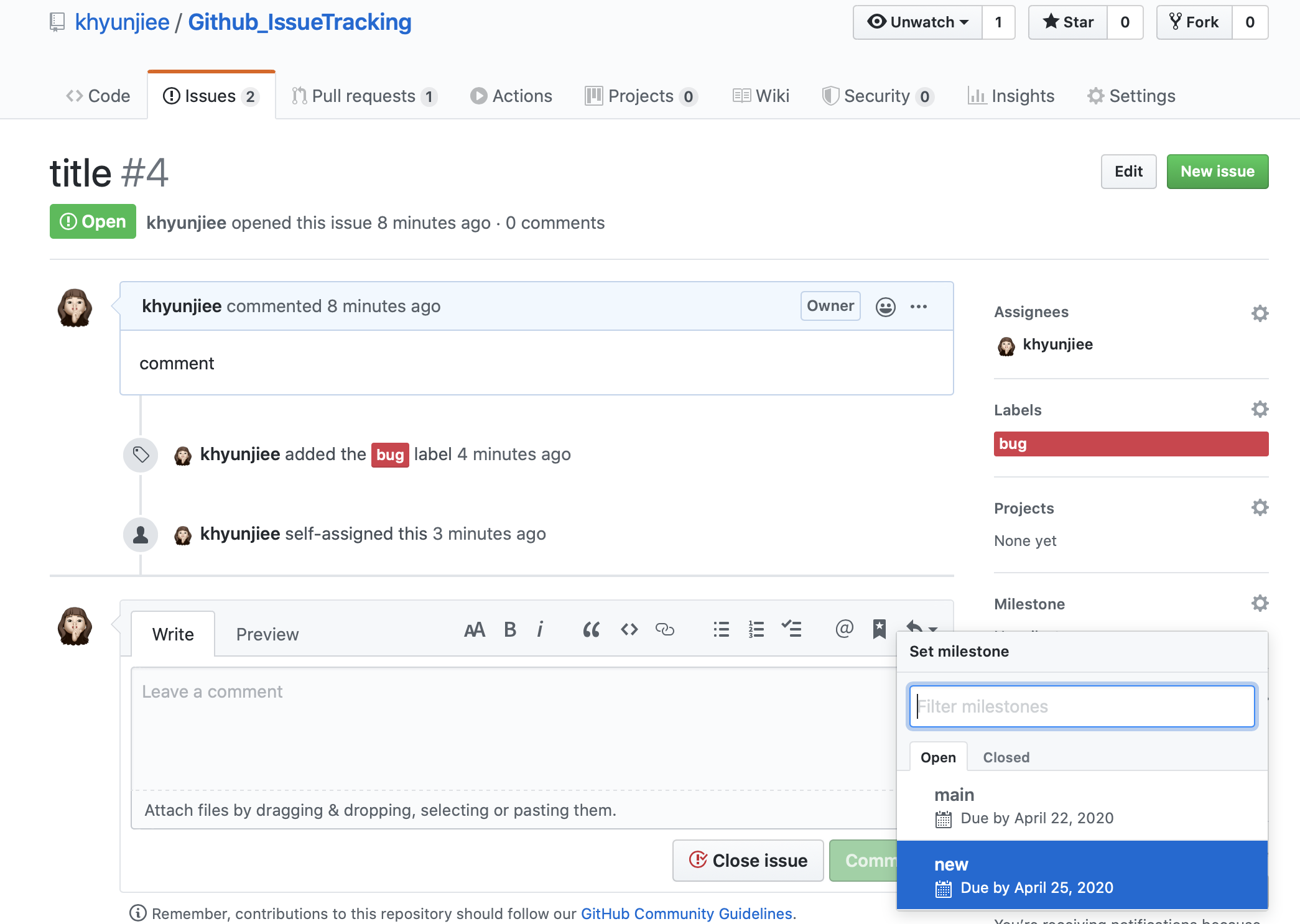The width and height of the screenshot is (1300, 924).
Task: Add reaction with the smiley icon
Action: (x=885, y=307)
